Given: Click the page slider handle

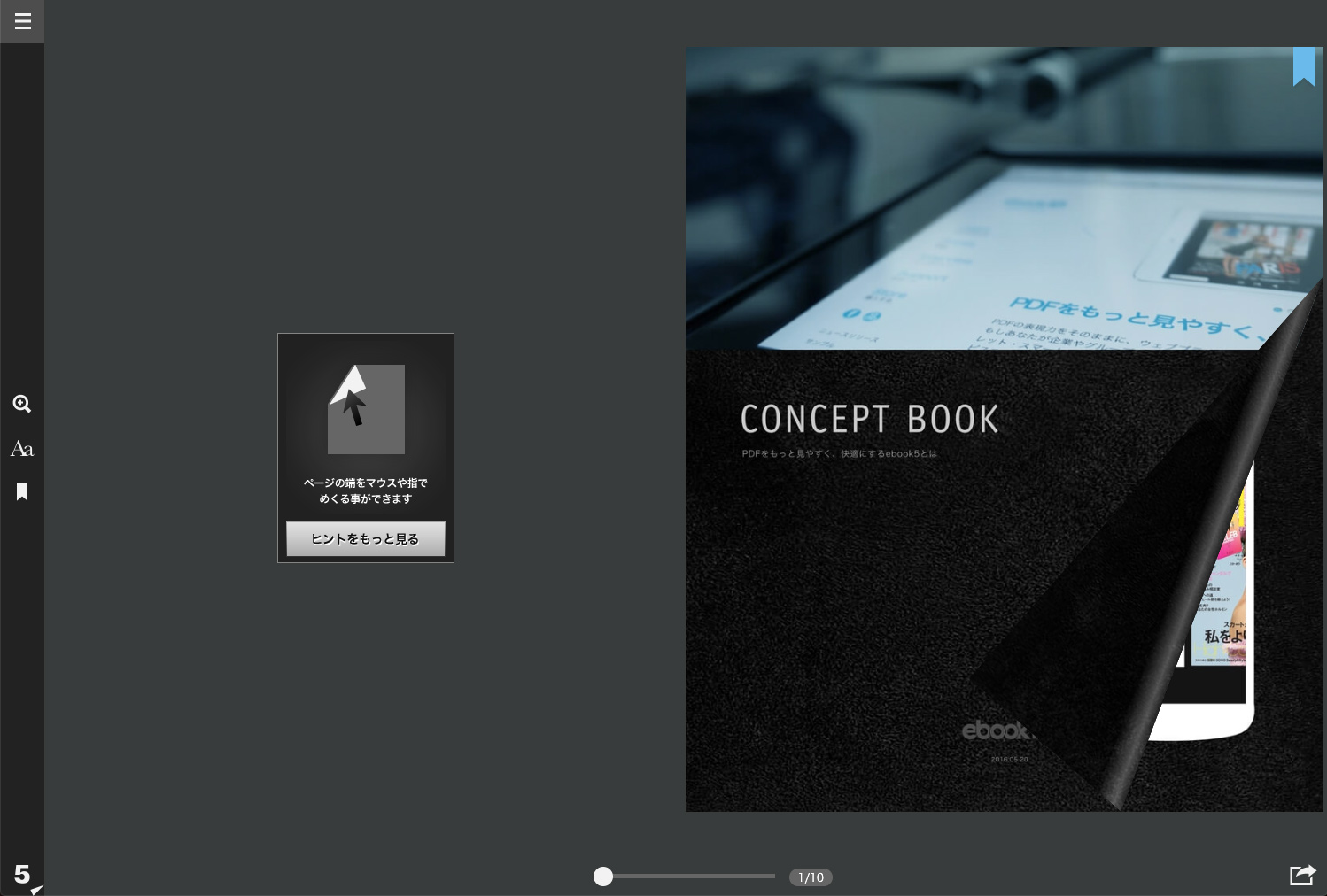Looking at the screenshot, I should pyautogui.click(x=603, y=877).
